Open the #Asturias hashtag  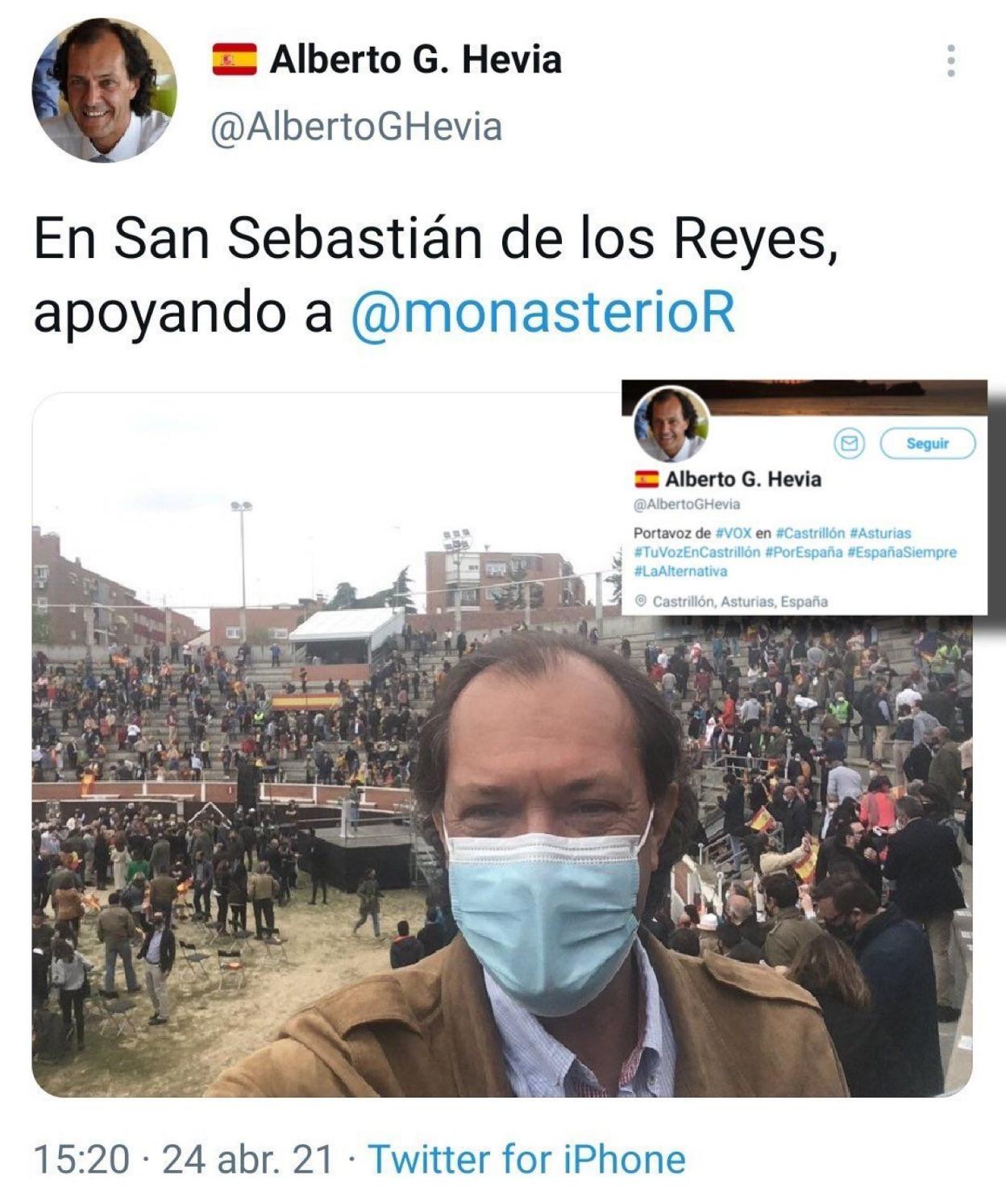click(x=880, y=533)
